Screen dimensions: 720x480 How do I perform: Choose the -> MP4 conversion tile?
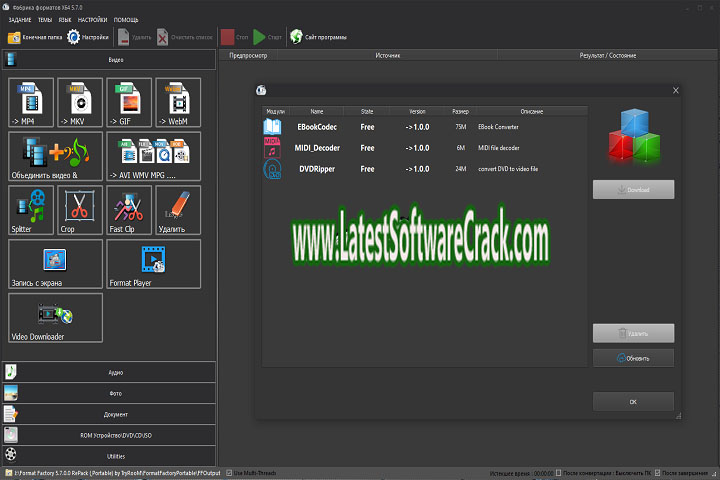coord(31,102)
